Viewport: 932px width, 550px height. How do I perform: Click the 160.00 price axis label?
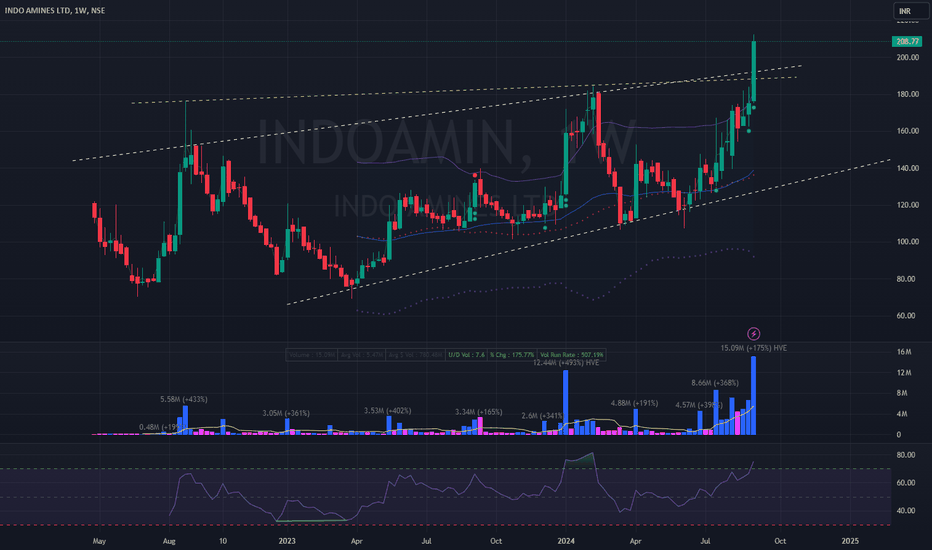907,131
